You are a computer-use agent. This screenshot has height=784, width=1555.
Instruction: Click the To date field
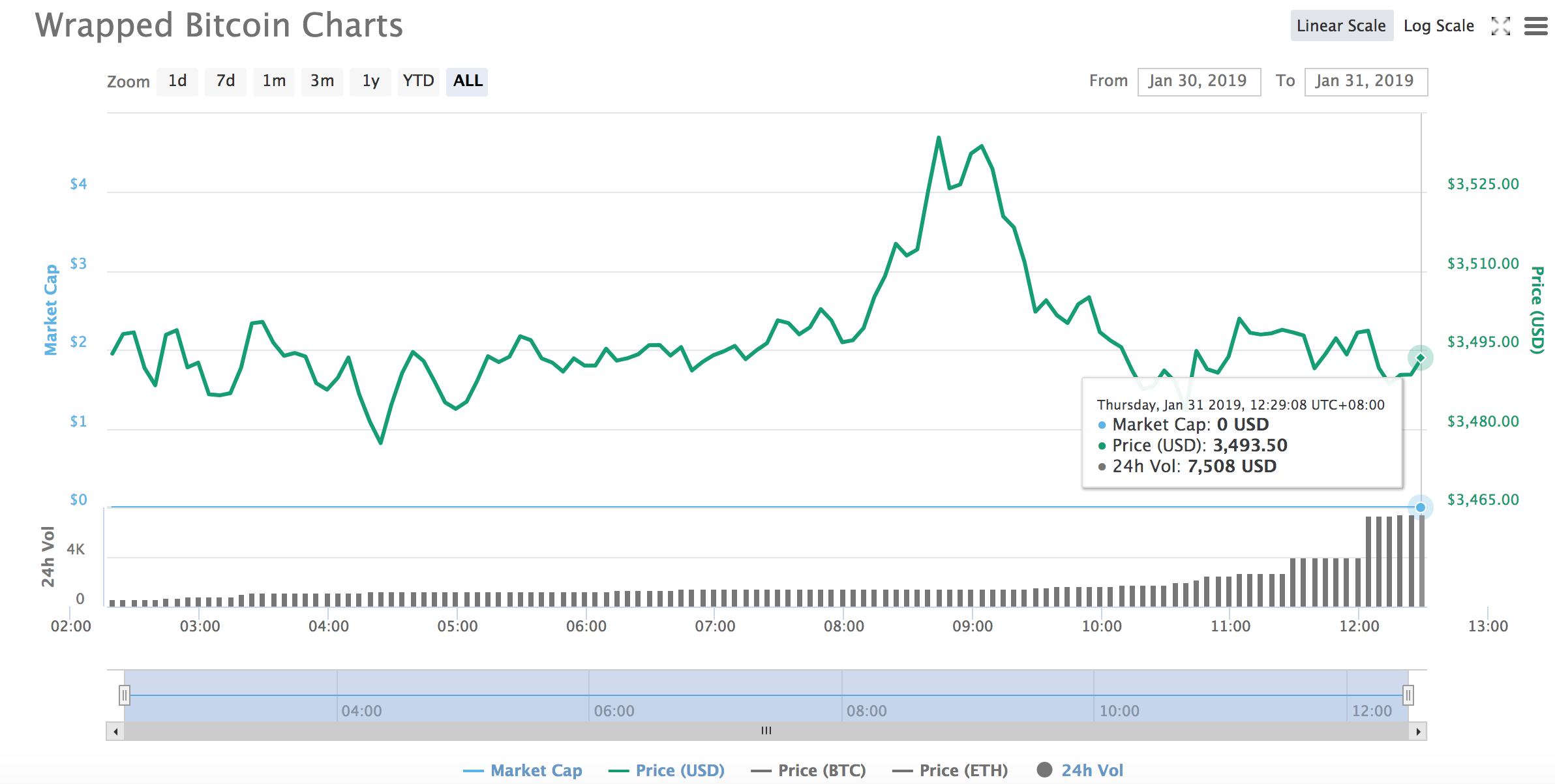(1366, 82)
